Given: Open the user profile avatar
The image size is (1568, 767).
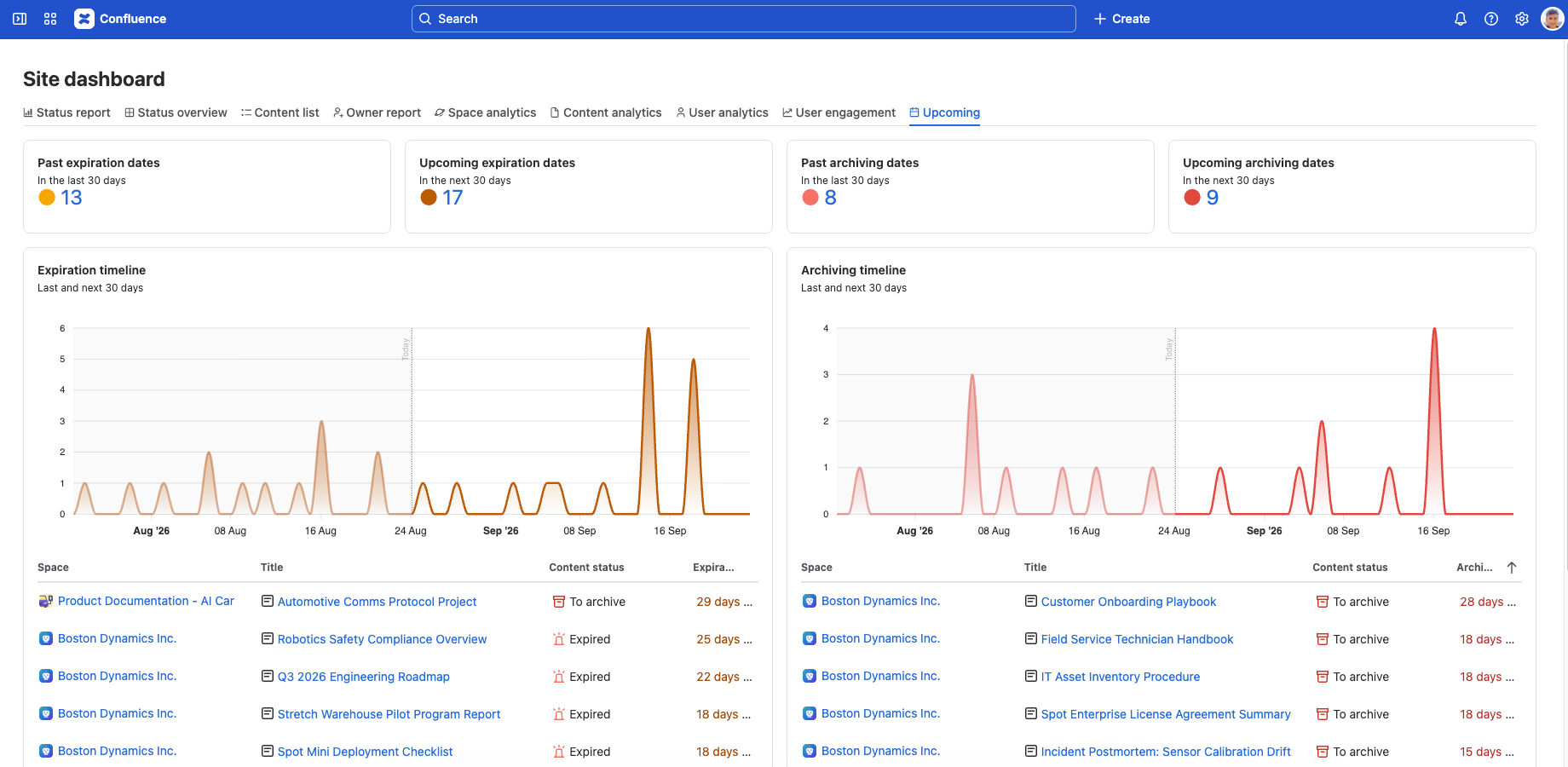Looking at the screenshot, I should pos(1553,19).
